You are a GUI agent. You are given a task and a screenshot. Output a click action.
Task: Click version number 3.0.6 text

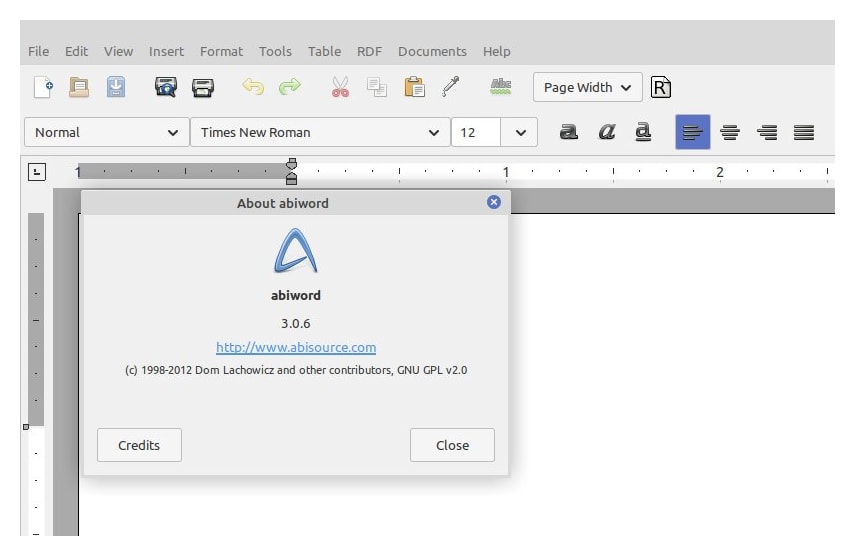[296, 323]
